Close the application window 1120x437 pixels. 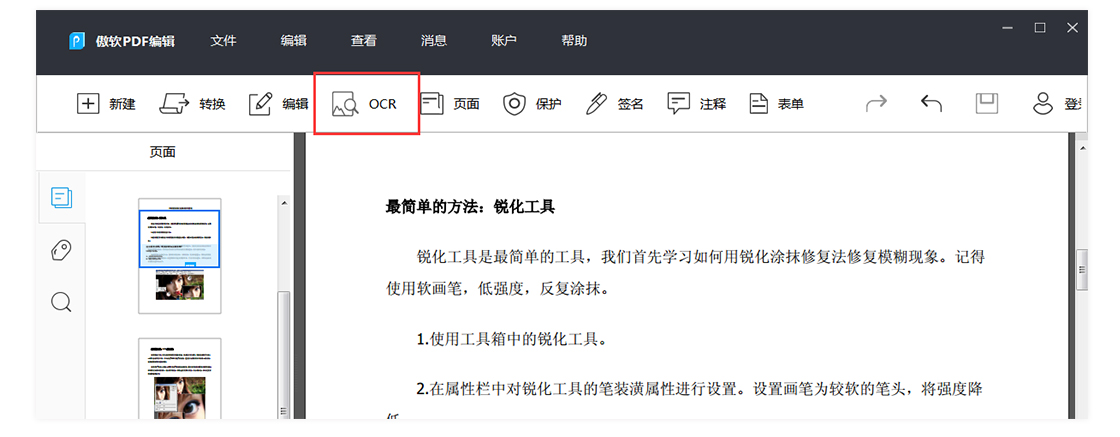(x=1072, y=28)
